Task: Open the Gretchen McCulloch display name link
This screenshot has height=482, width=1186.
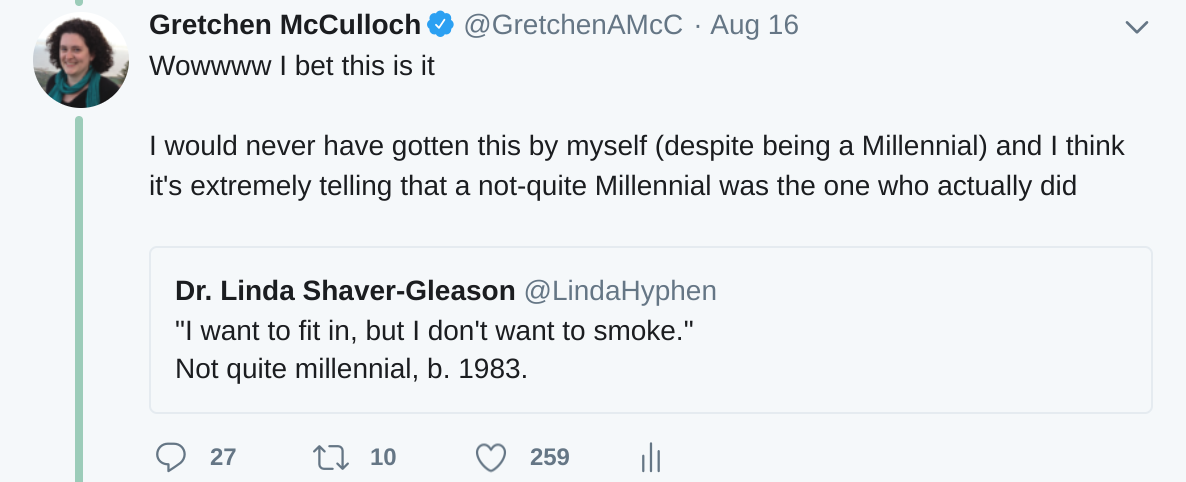Action: [x=285, y=25]
